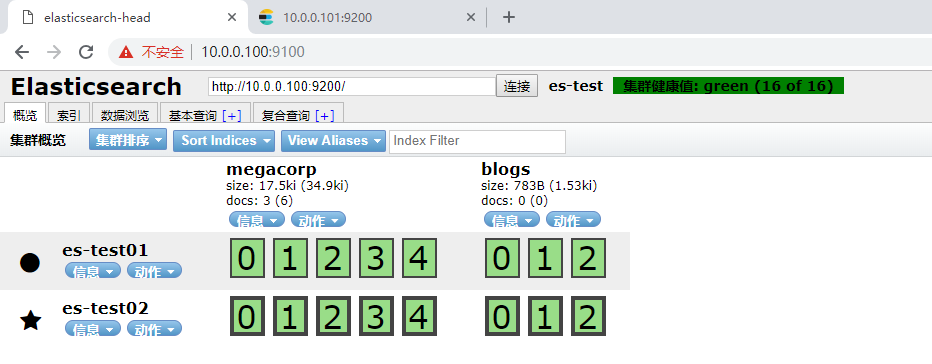Click megacorp shard 3 on es-test01
This screenshot has width=932, height=364.
[x=376, y=258]
